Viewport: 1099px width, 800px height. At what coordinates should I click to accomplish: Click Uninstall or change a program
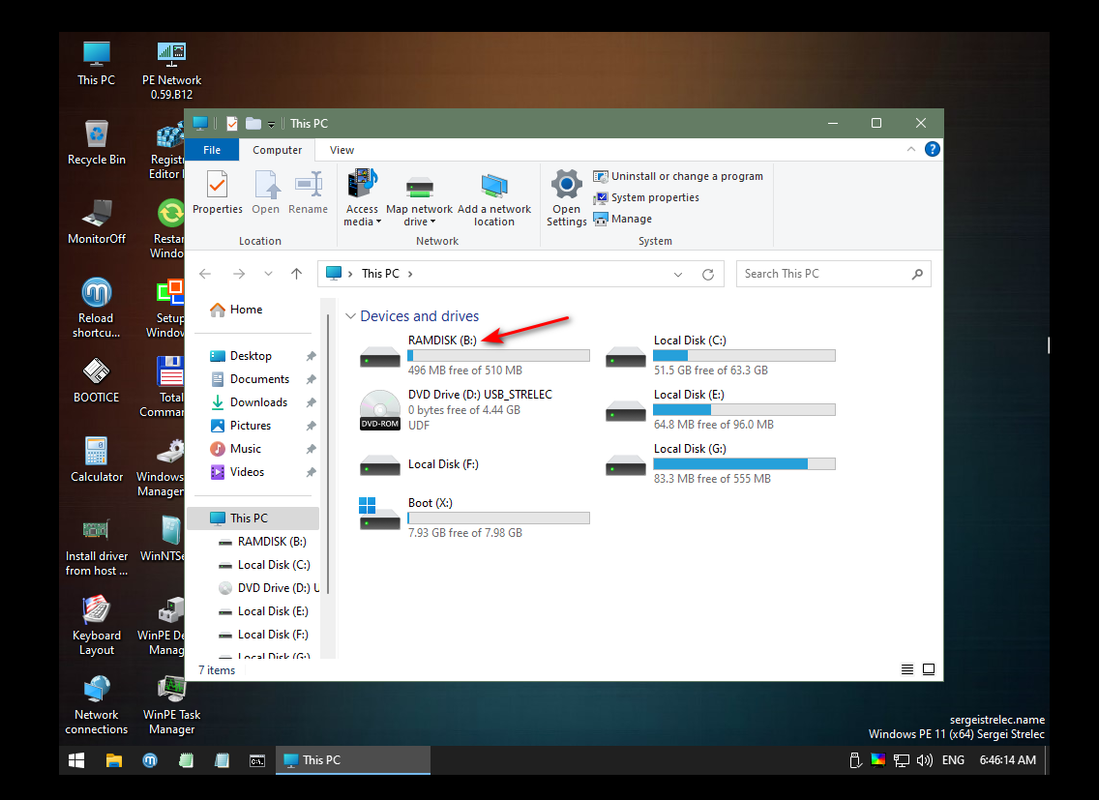678,177
